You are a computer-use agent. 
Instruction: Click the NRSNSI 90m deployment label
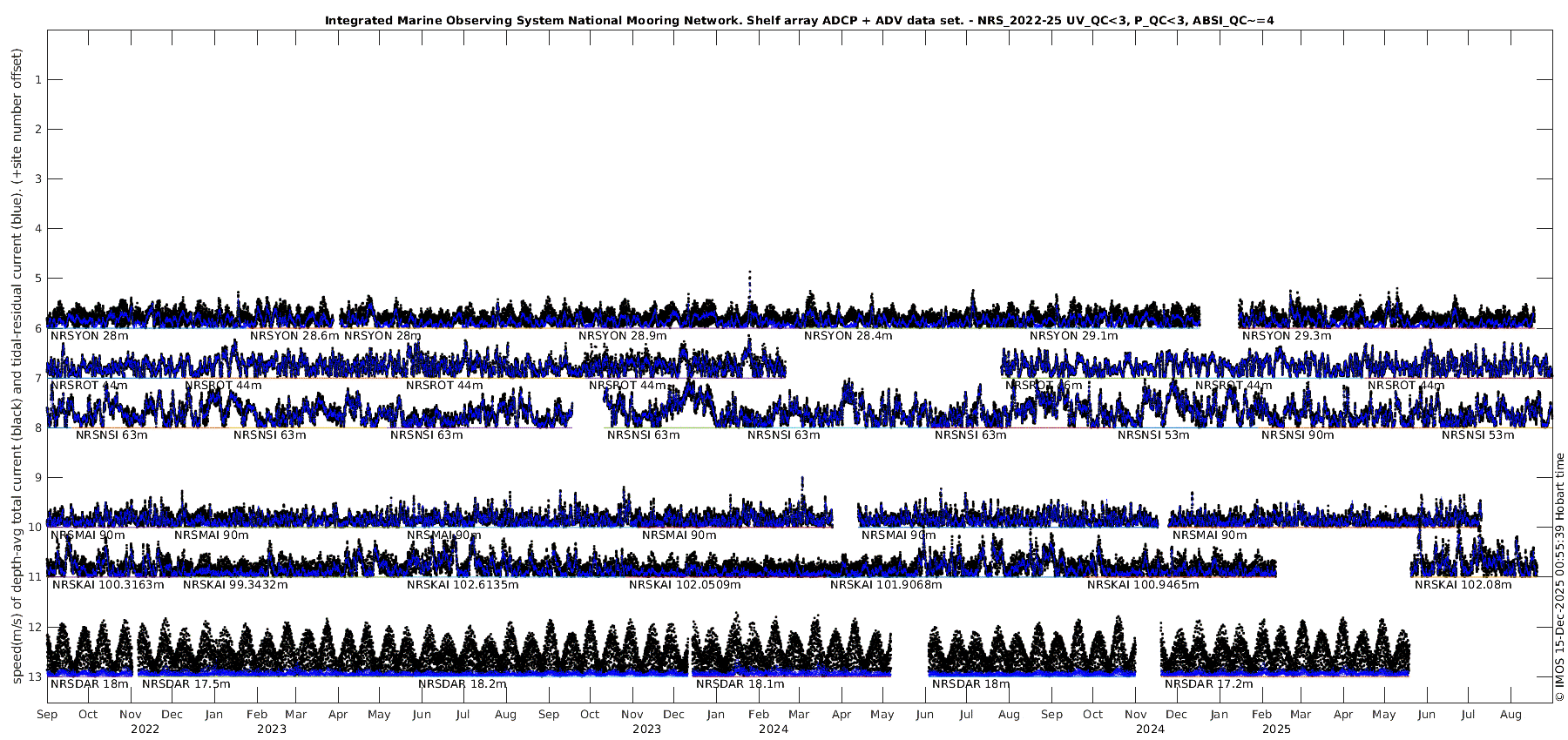tap(1297, 435)
